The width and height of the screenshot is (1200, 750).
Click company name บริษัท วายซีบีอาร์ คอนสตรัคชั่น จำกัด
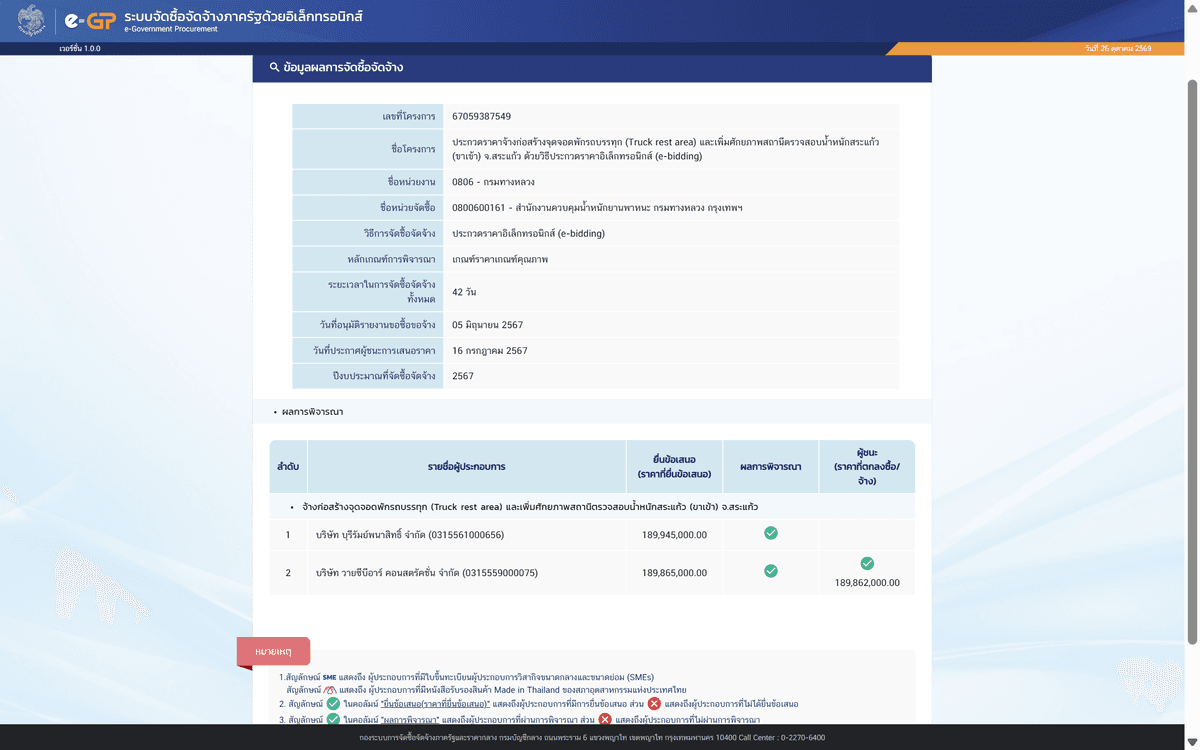pos(427,573)
